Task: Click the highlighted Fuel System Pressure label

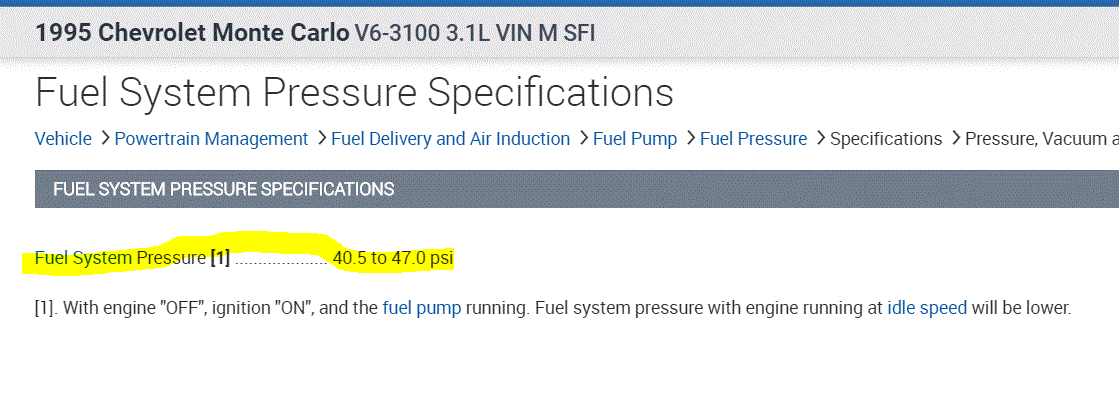Action: (119, 258)
